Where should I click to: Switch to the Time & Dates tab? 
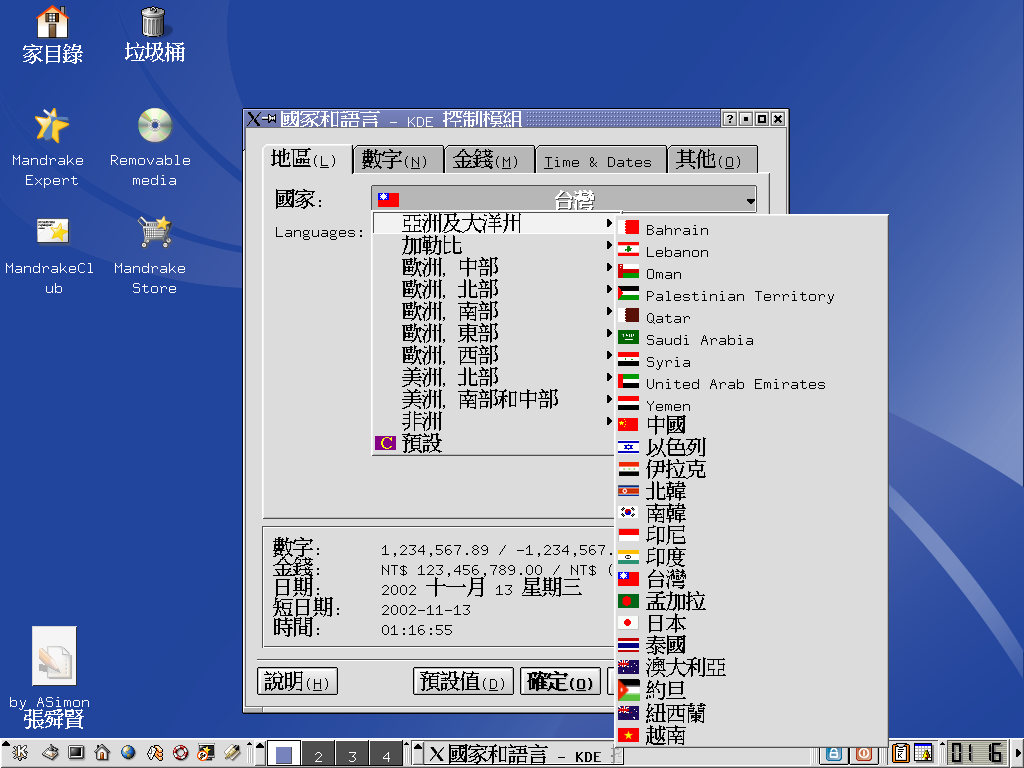click(601, 160)
